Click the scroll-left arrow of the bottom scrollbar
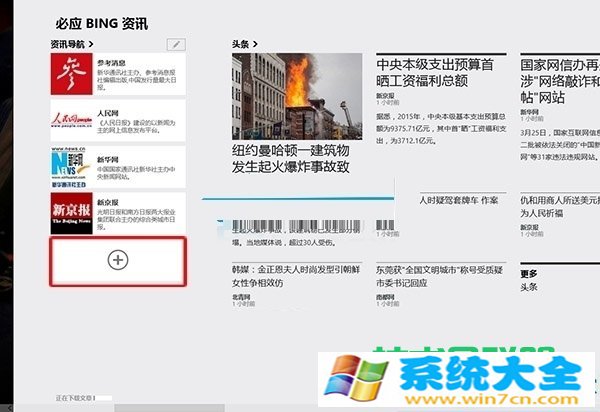600x412 pixels. 9,408
